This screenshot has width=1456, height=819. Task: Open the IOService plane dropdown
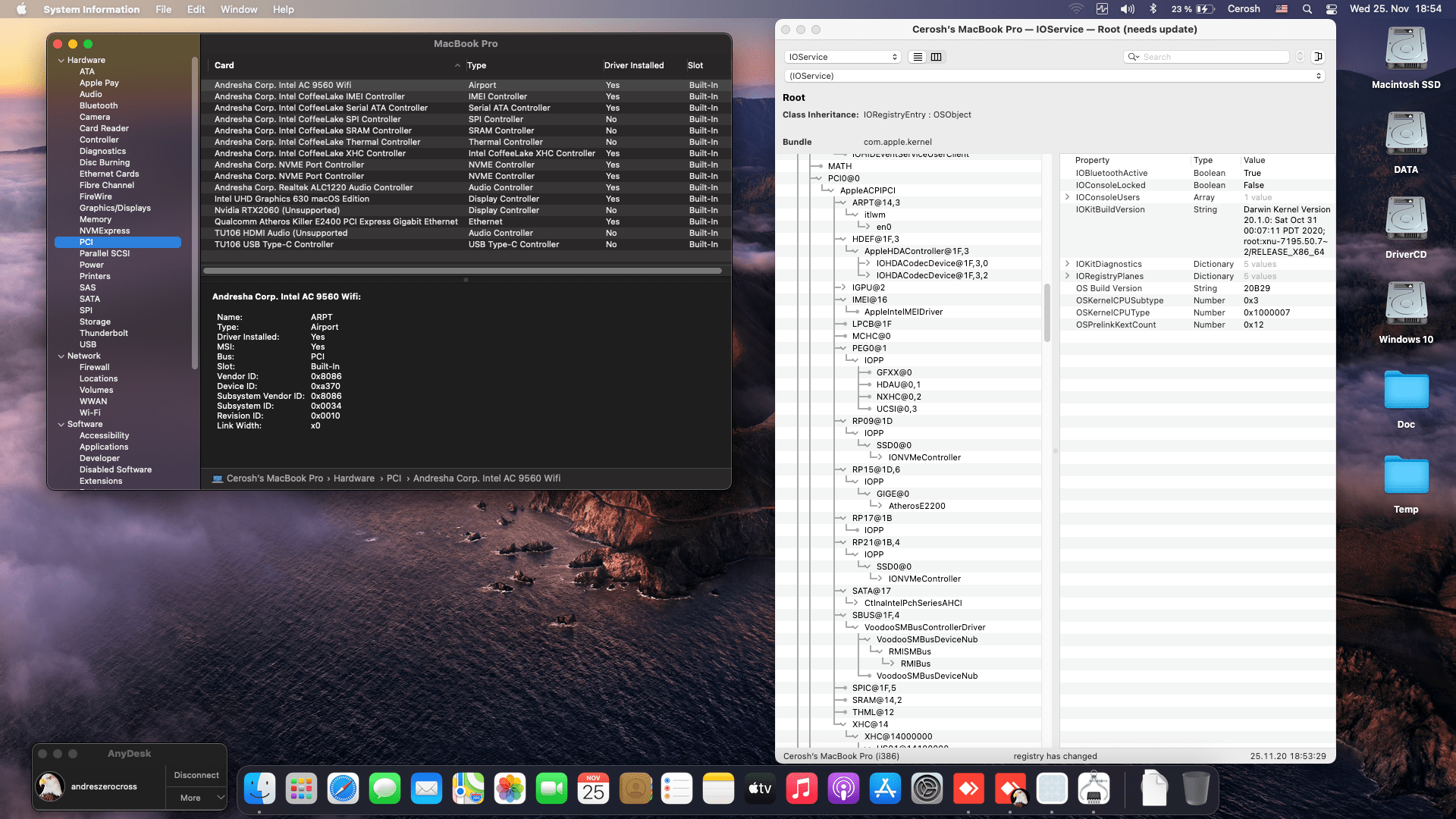(842, 57)
